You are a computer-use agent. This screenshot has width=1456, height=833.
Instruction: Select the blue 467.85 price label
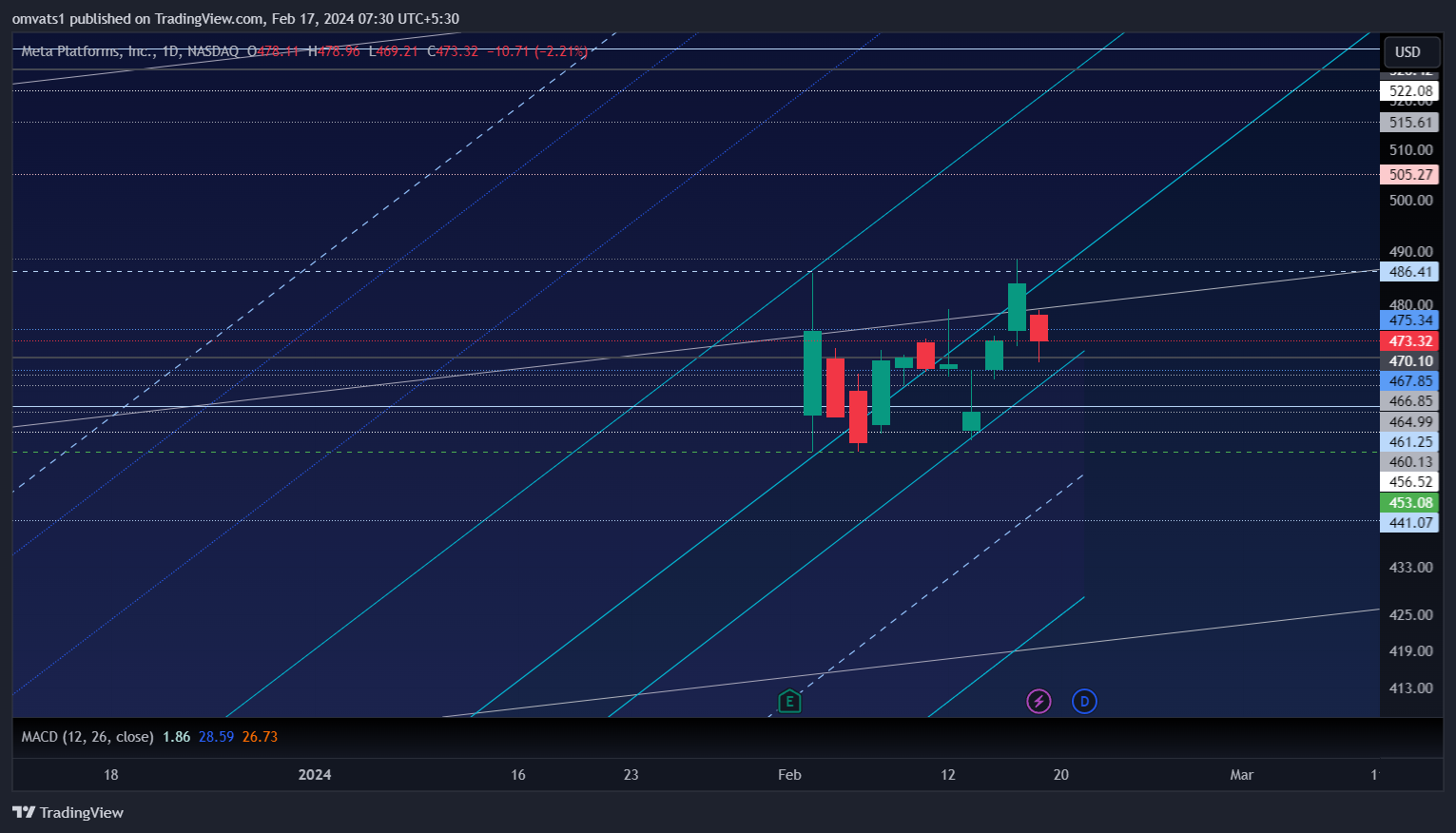point(1410,381)
